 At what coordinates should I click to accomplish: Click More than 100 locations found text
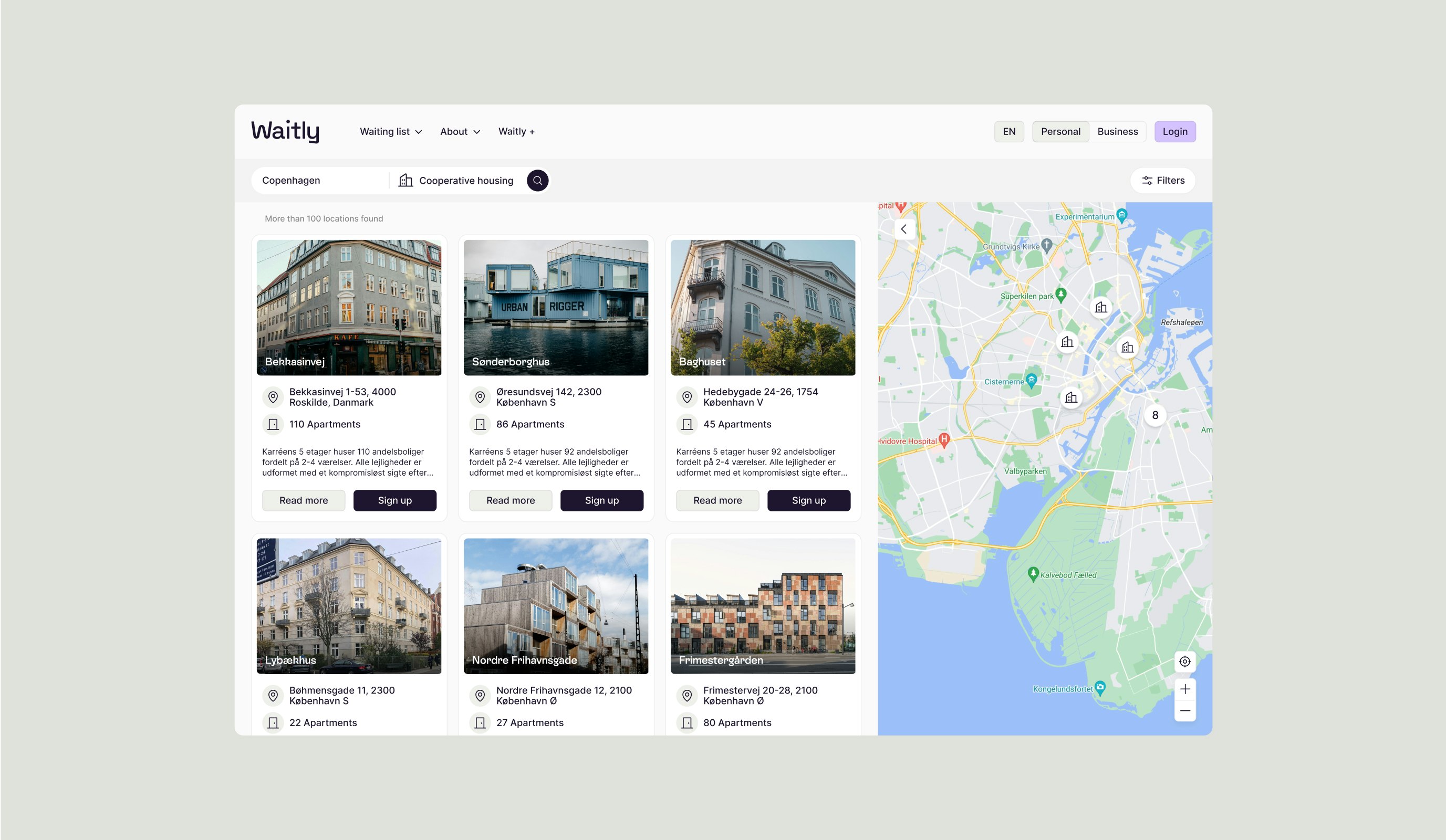pyautogui.click(x=324, y=218)
